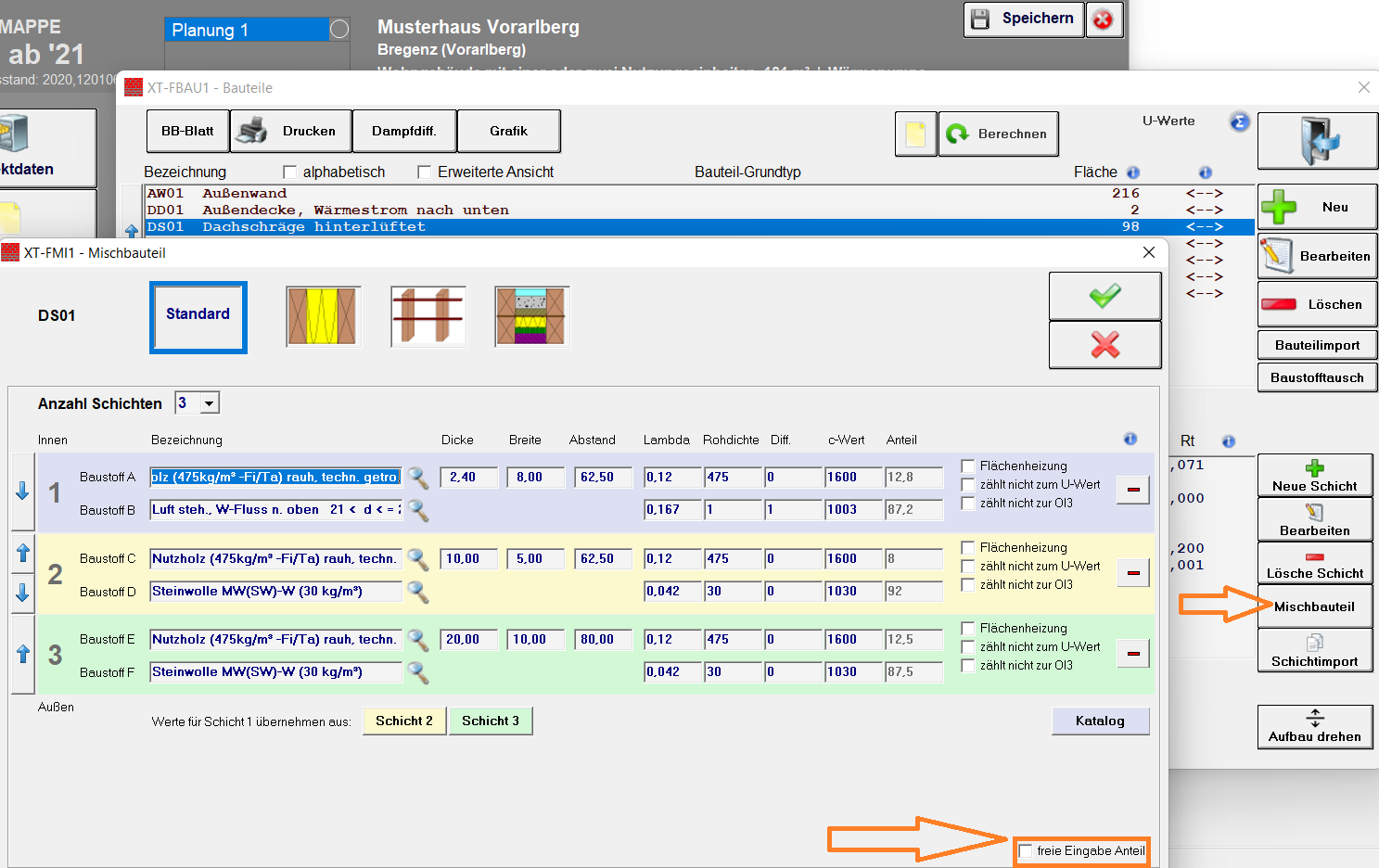Copy layer 1 values to Schicht 2
Viewport: 1379px width, 868px height.
point(404,721)
